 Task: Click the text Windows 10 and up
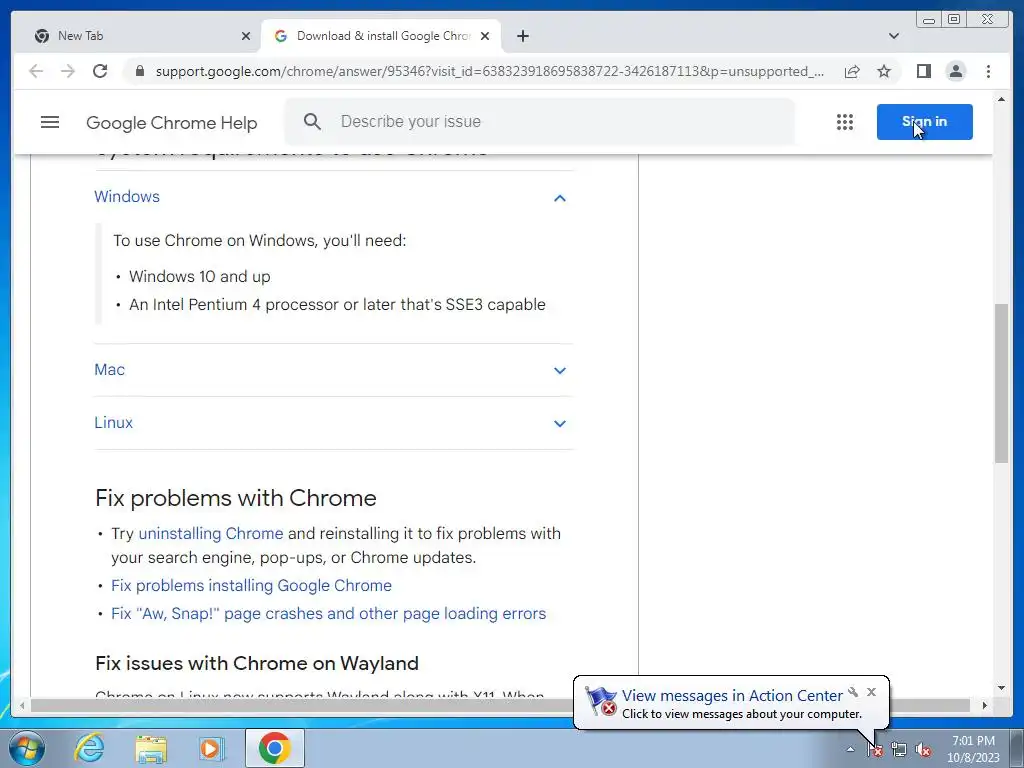pos(200,276)
